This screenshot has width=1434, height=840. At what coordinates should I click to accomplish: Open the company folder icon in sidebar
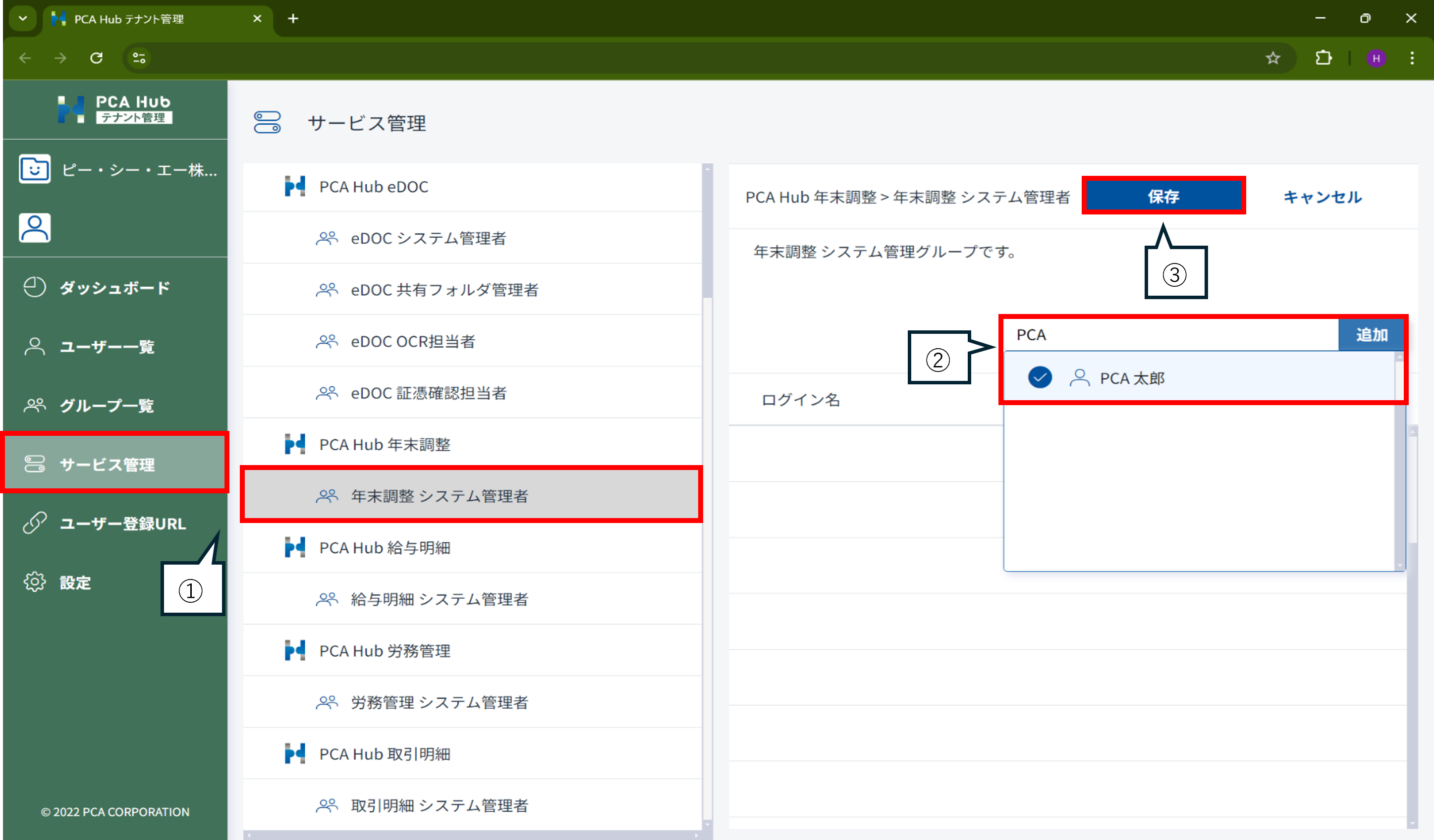[35, 169]
